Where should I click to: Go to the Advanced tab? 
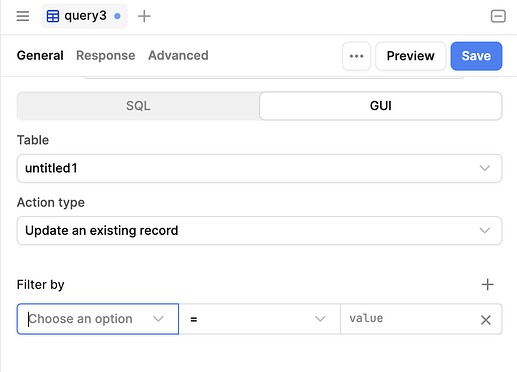(178, 56)
